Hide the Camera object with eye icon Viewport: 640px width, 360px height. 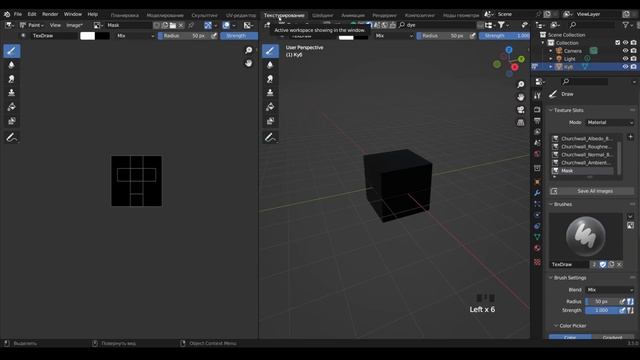[625, 51]
